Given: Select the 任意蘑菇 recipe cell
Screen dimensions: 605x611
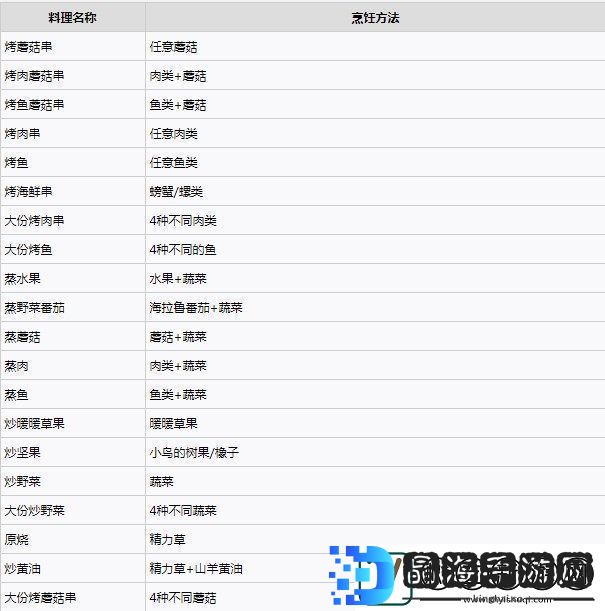Looking at the screenshot, I should tap(375, 47).
